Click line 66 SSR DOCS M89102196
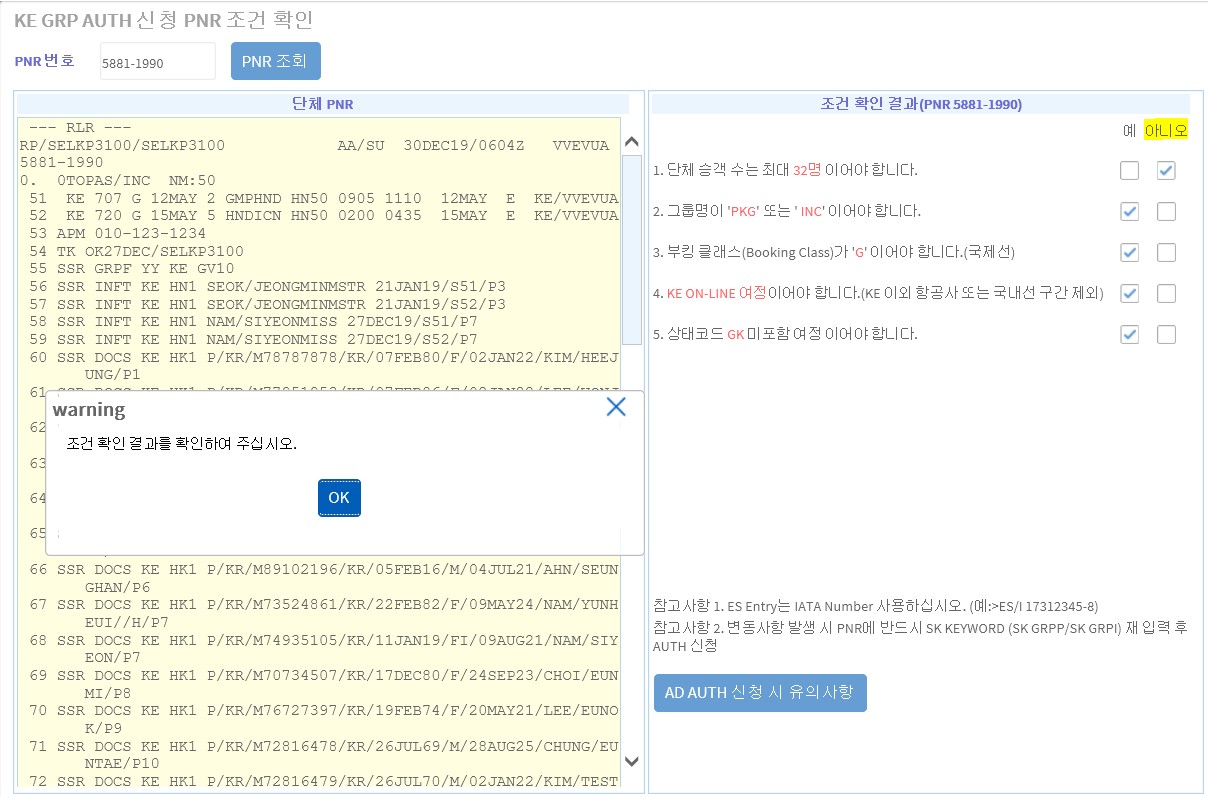 click(x=324, y=578)
